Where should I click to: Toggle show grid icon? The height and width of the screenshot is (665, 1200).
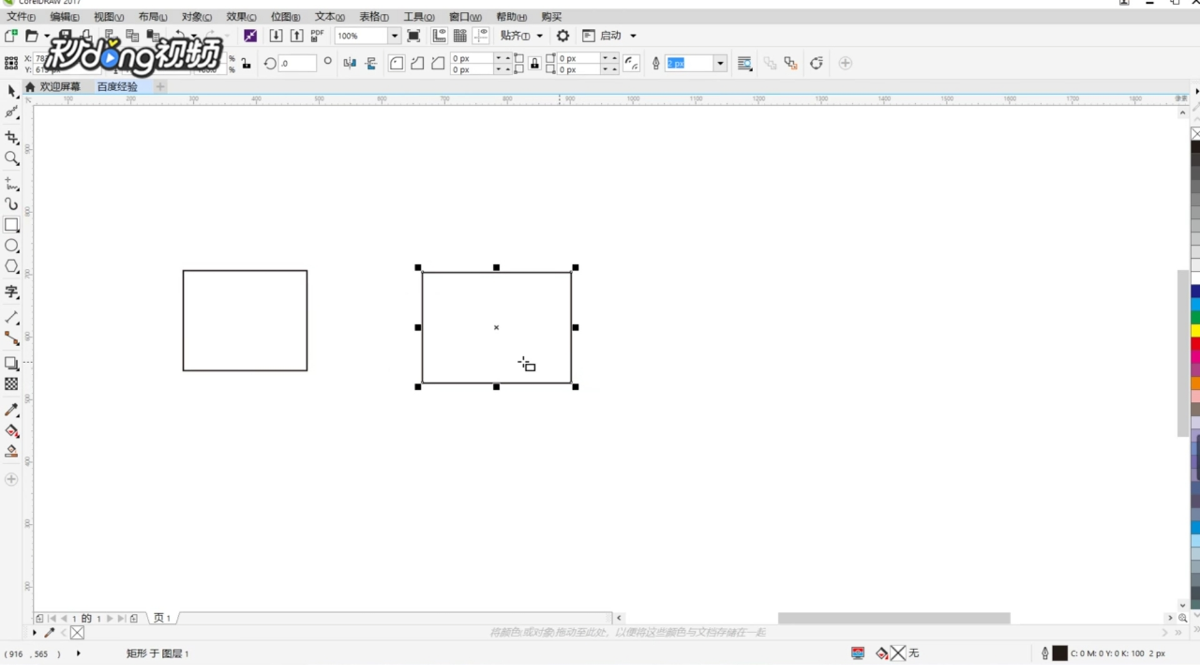460,35
